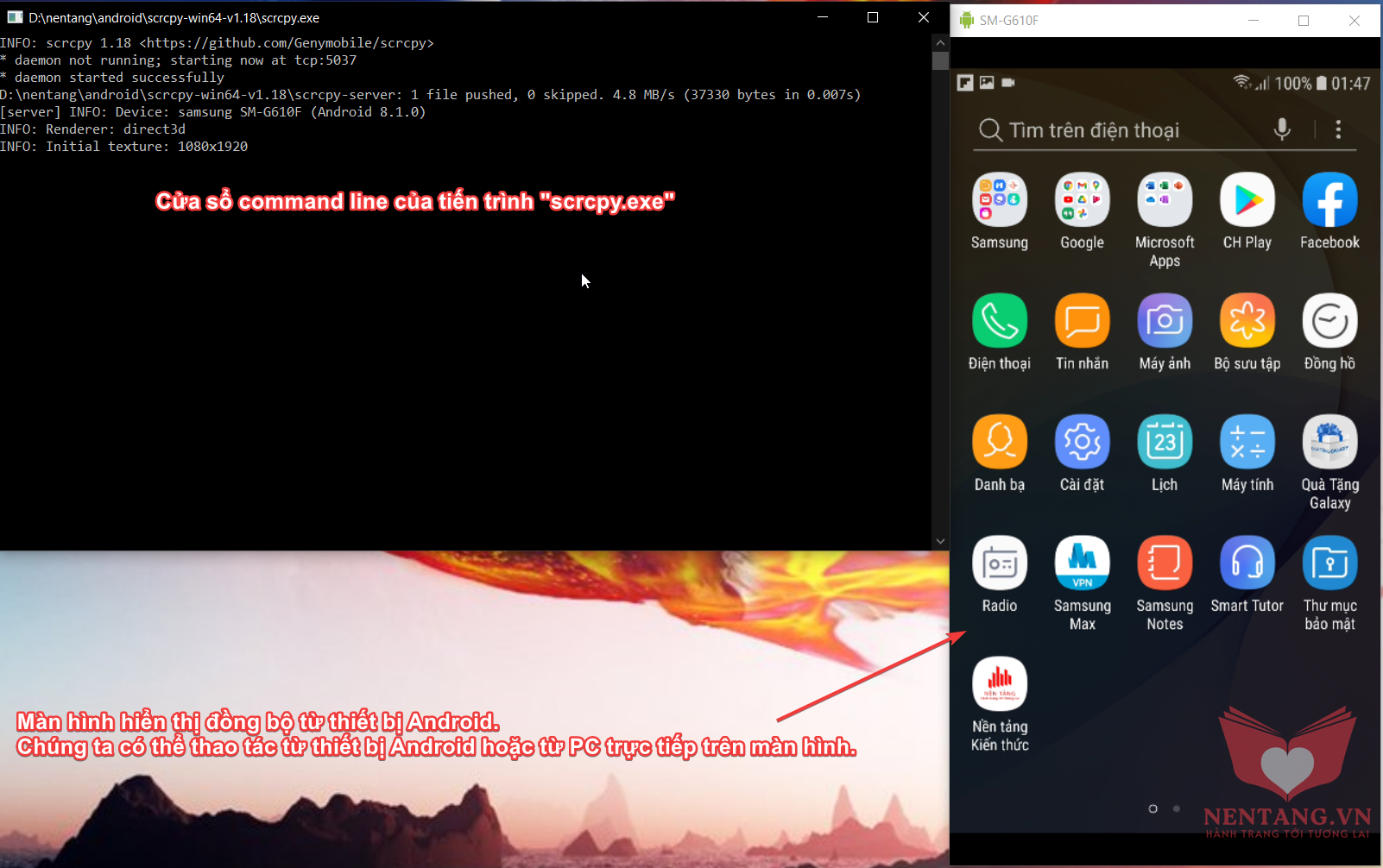Open the Máy tính calculator app

click(1247, 442)
